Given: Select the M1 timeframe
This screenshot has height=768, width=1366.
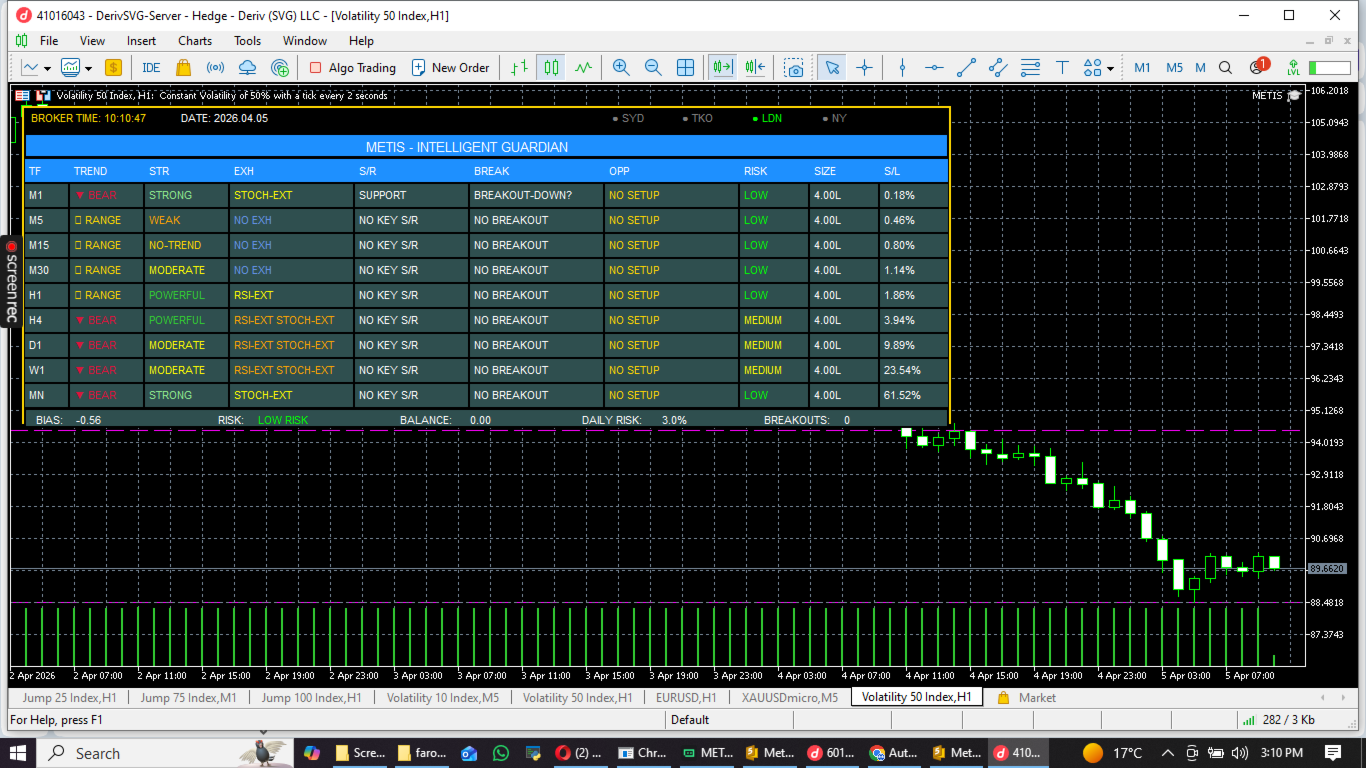Looking at the screenshot, I should (x=1142, y=68).
